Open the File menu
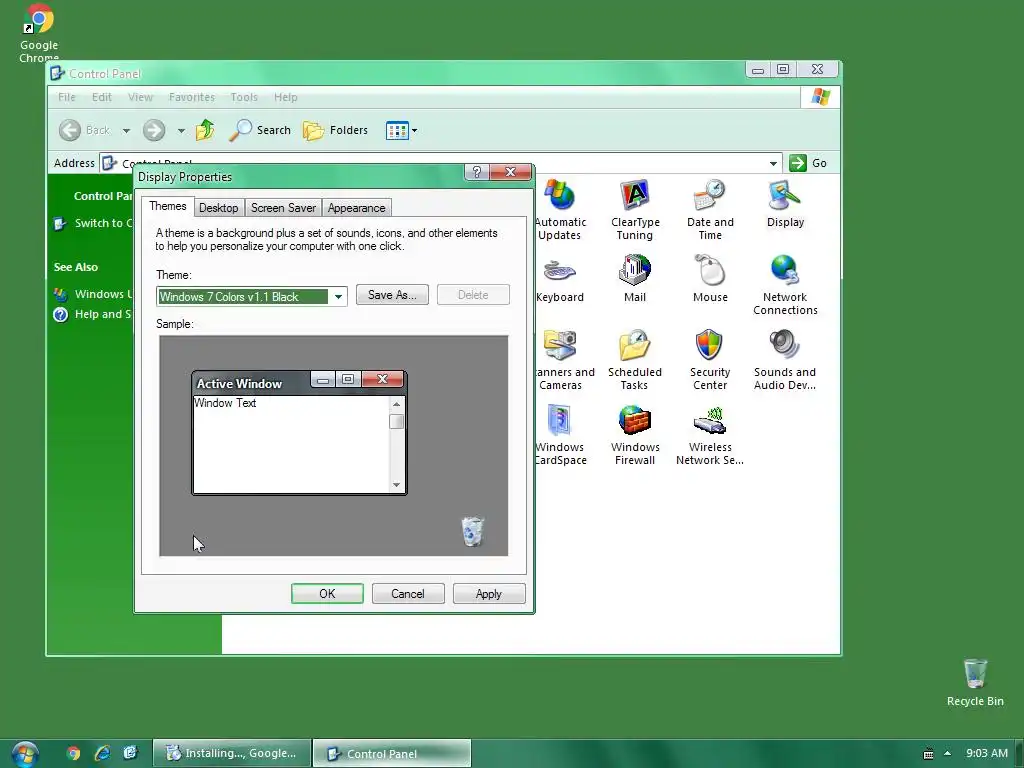Viewport: 1024px width, 768px height. click(x=67, y=97)
